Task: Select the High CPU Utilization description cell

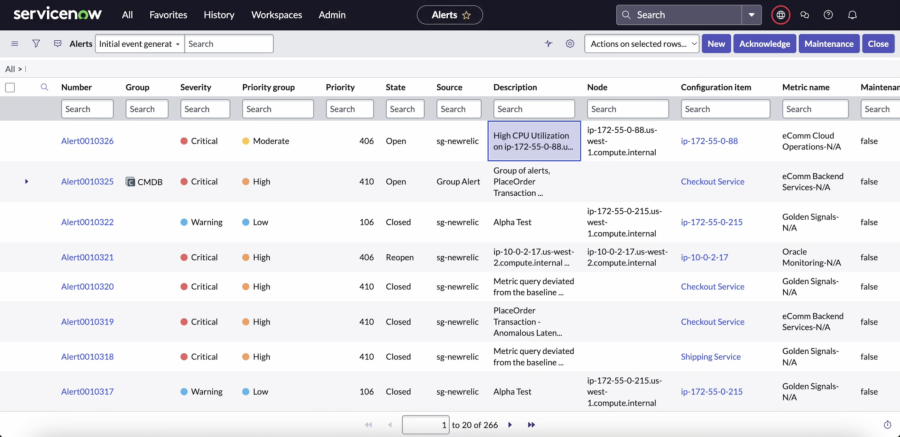Action: click(x=534, y=141)
